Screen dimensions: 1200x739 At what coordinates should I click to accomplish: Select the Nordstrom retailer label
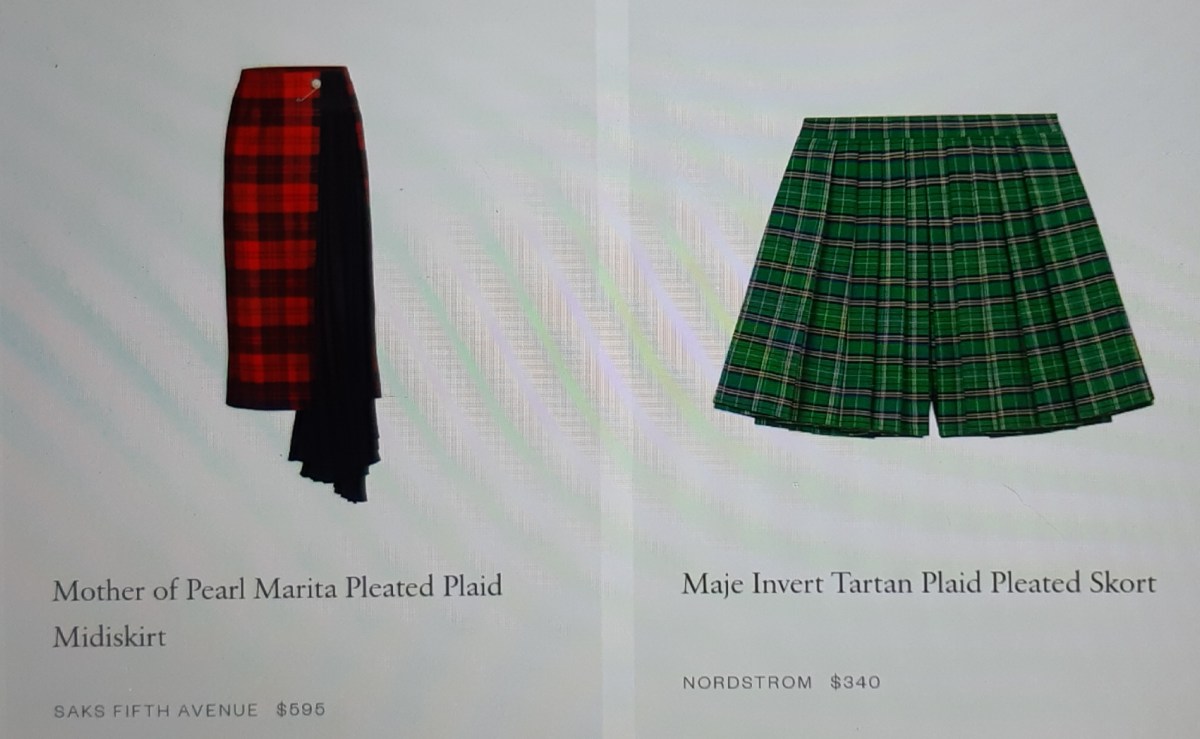[748, 683]
